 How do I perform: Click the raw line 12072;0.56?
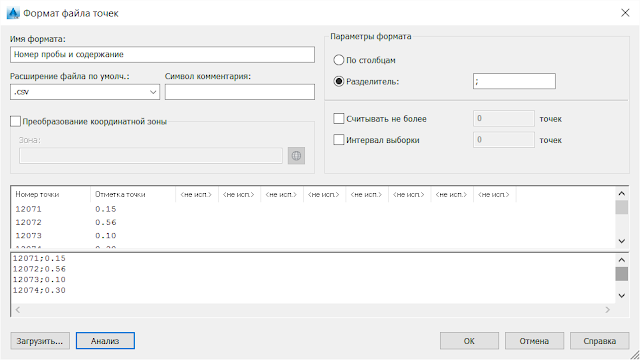pos(39,269)
